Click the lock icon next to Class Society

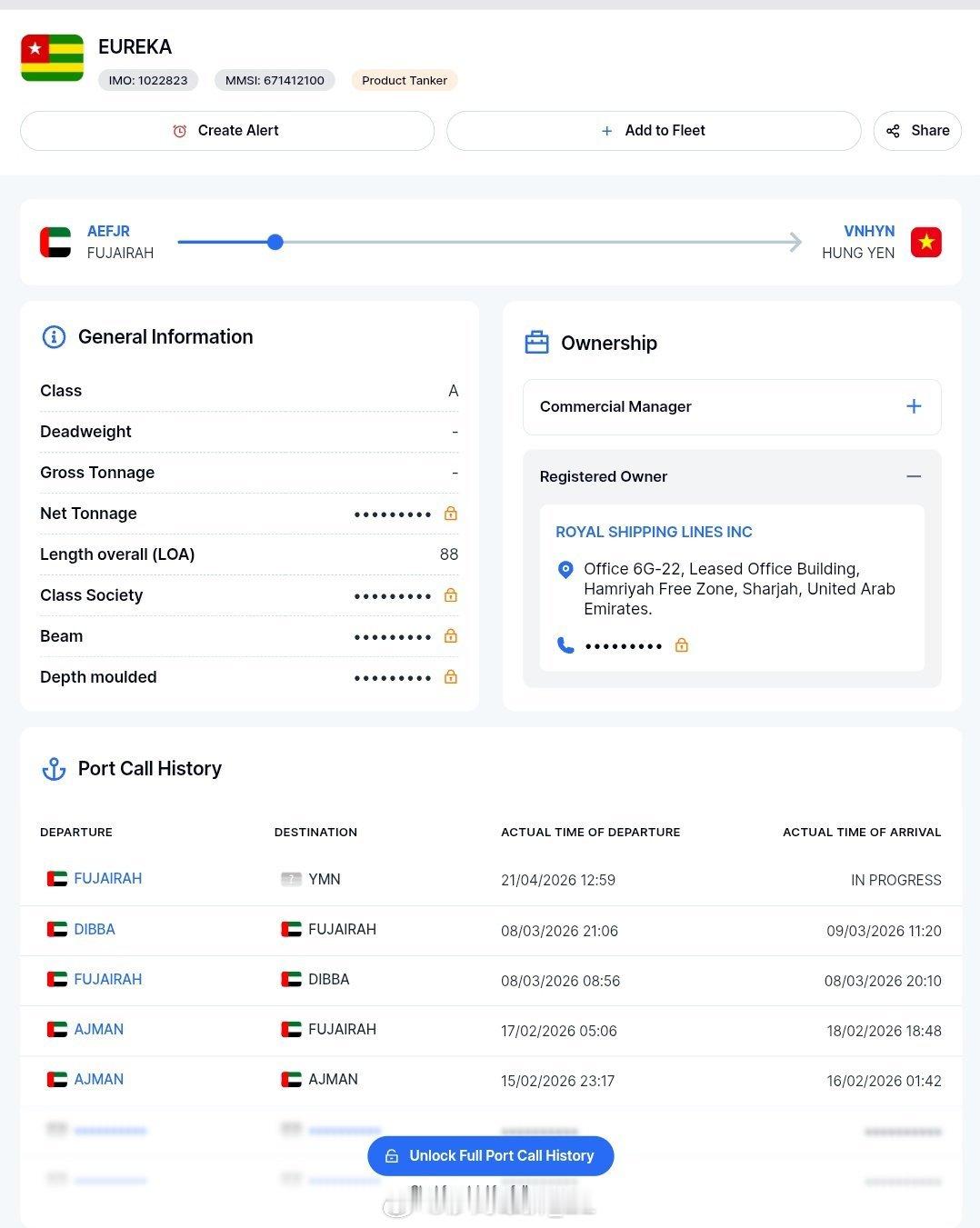click(450, 595)
